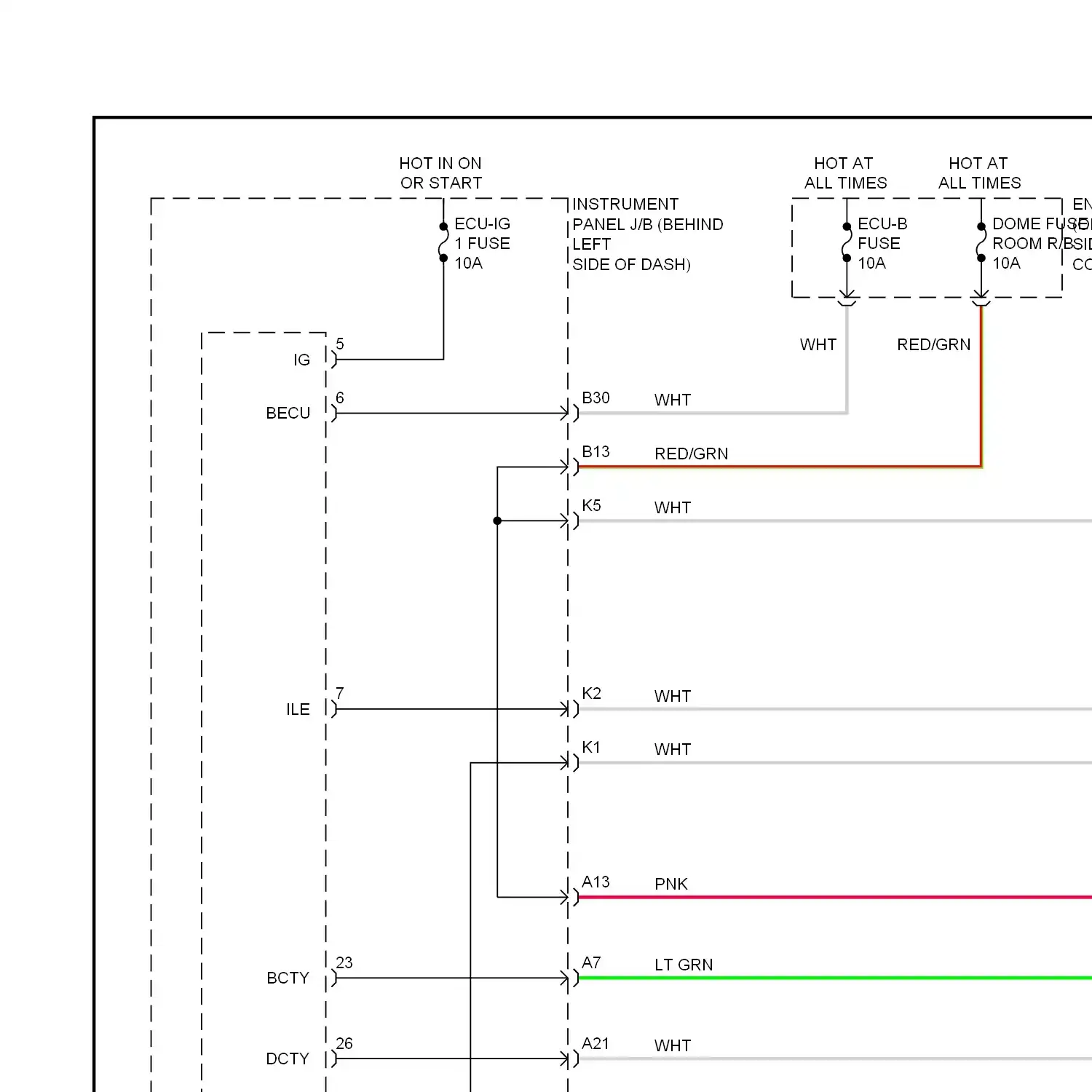This screenshot has height=1092, width=1092.
Task: Click HOT AT ALL TIMES above DOME fuse
Action: 979,173
